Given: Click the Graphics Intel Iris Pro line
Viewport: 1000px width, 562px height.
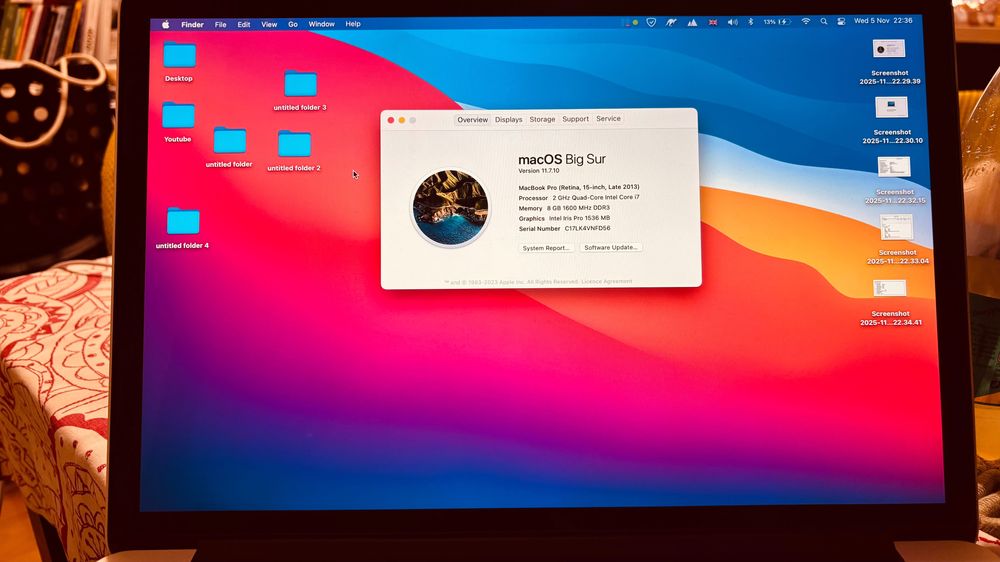Looking at the screenshot, I should coord(564,218).
